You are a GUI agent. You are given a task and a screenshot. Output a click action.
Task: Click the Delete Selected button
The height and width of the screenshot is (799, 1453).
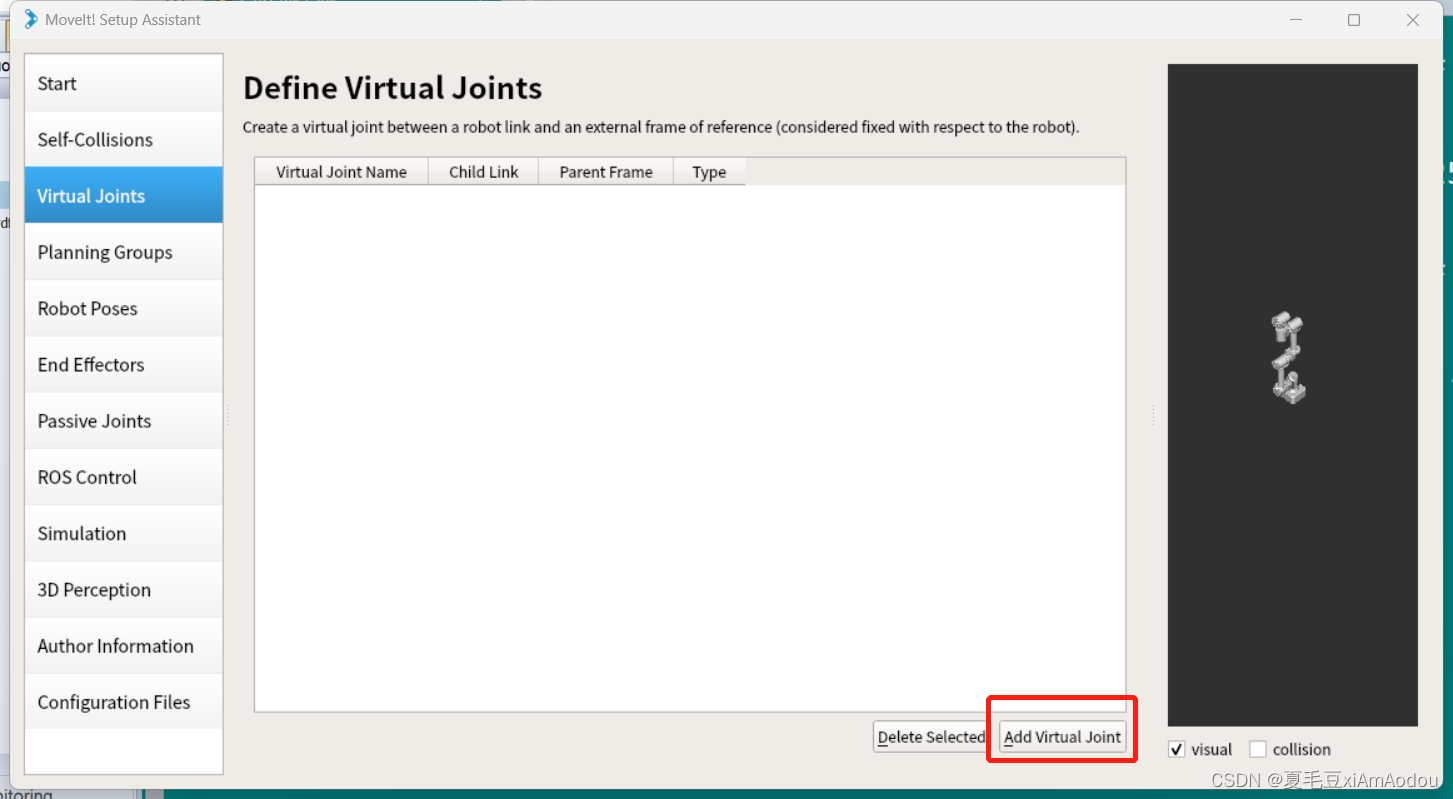pyautogui.click(x=930, y=737)
